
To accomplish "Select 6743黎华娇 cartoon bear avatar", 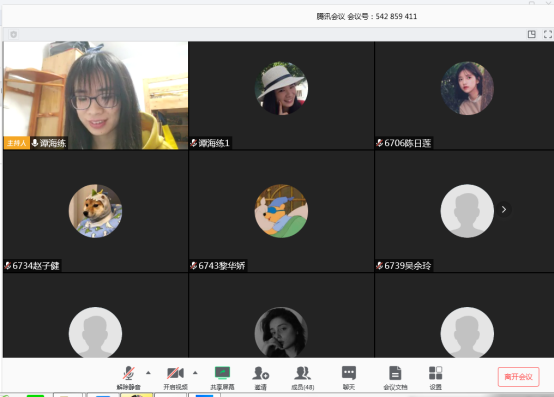I will point(281,211).
